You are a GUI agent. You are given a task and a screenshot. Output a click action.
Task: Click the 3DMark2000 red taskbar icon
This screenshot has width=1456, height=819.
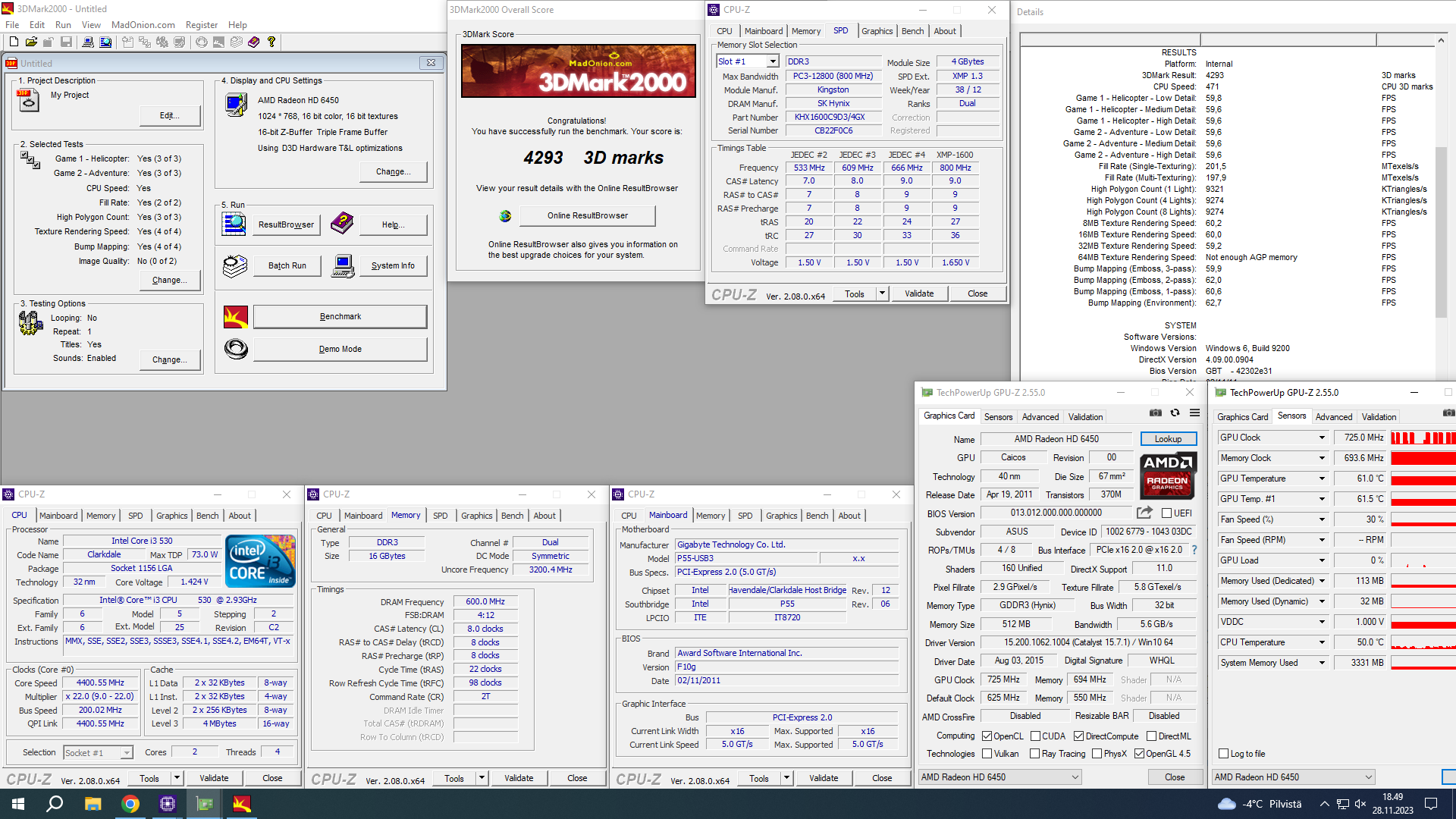coord(242,804)
